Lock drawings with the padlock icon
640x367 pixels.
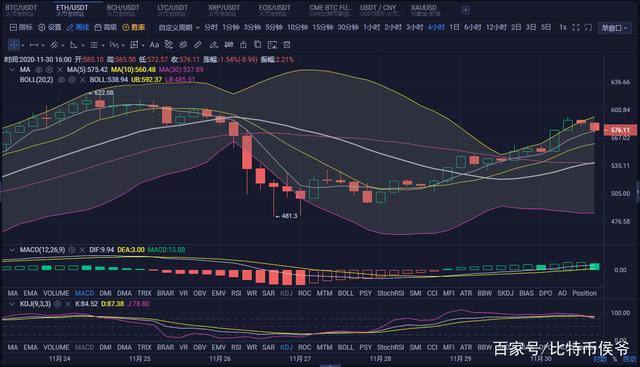point(243,44)
